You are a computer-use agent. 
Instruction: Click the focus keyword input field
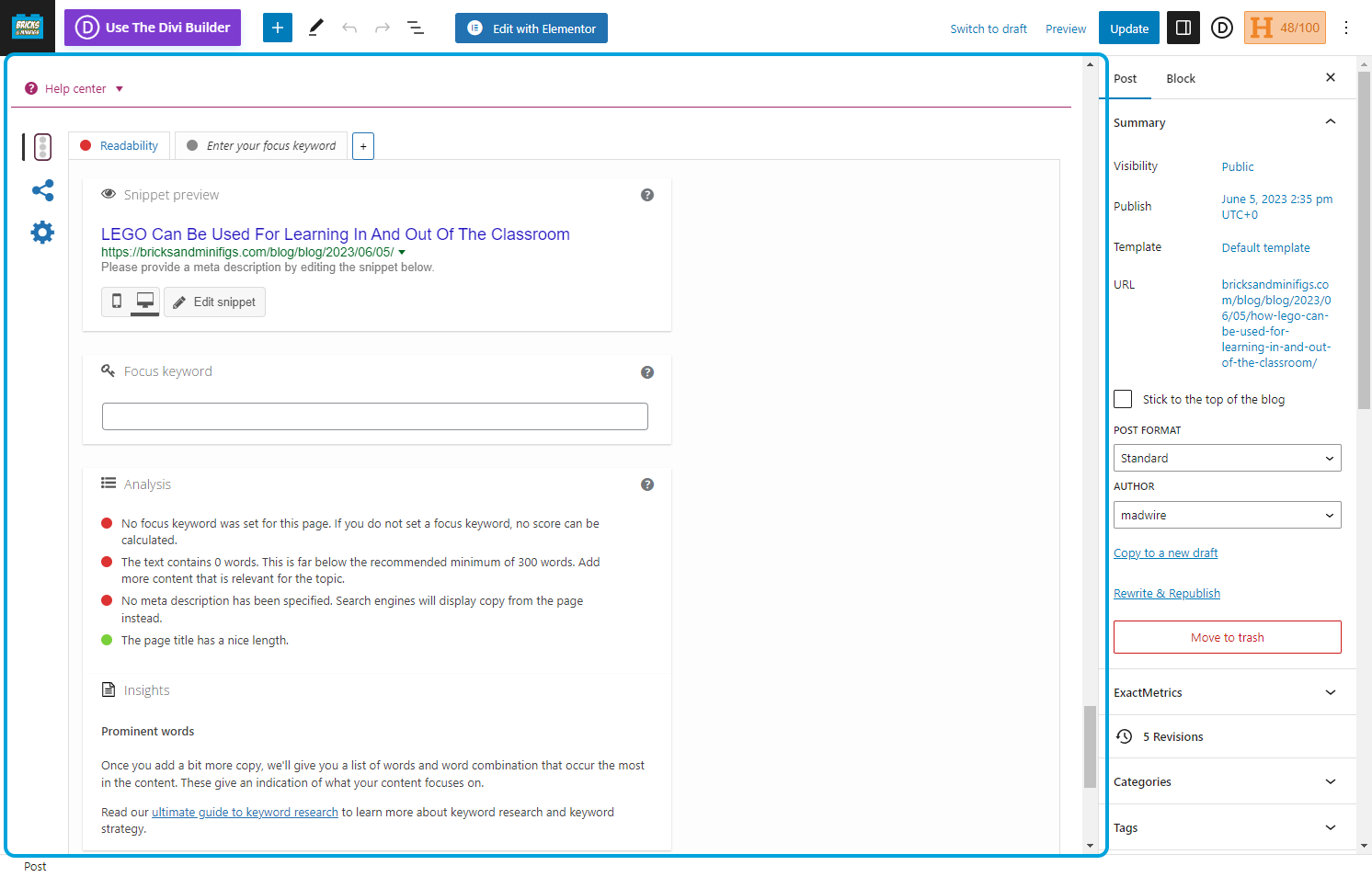coord(375,416)
